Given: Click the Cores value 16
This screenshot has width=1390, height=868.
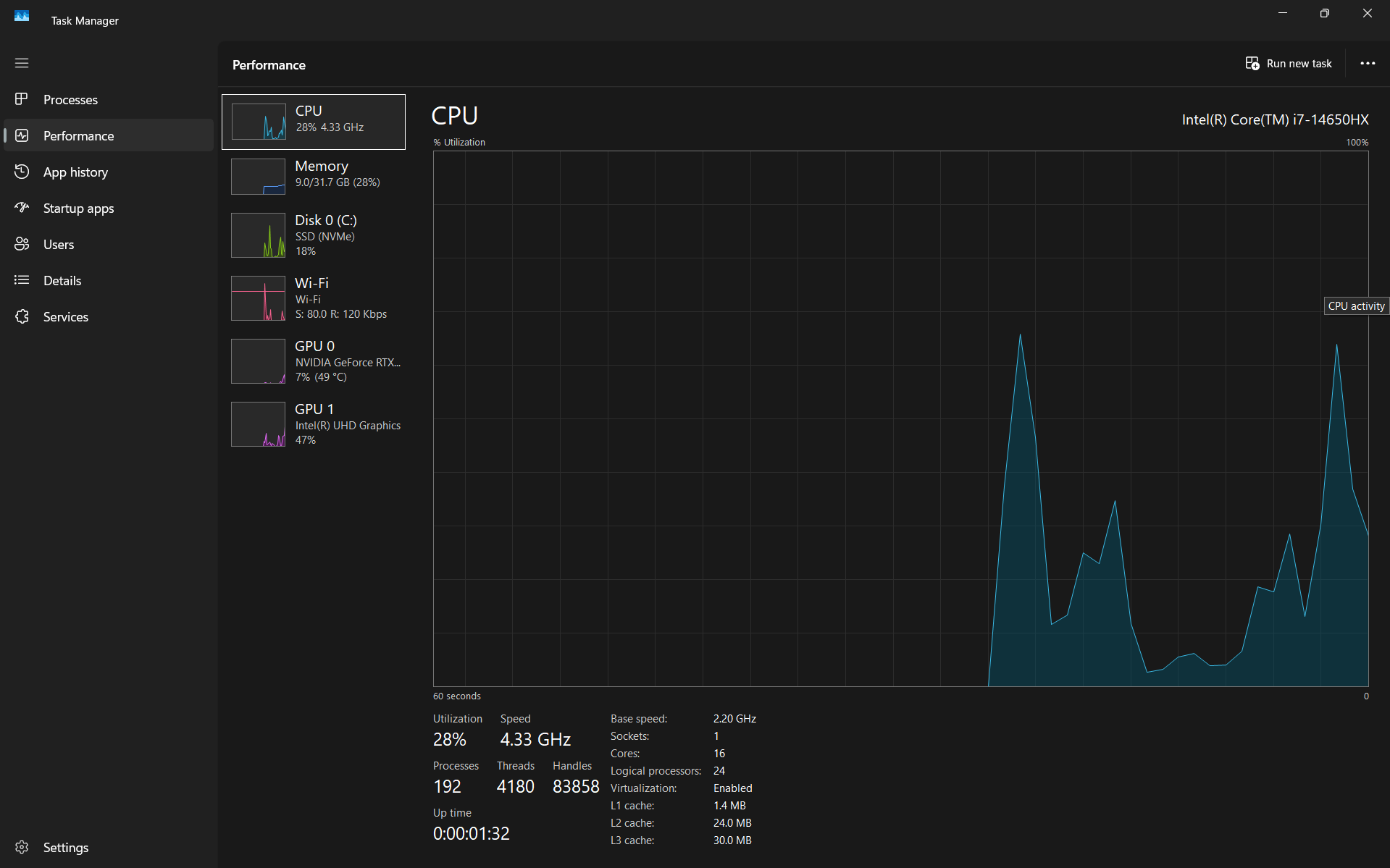Looking at the screenshot, I should coord(719,754).
